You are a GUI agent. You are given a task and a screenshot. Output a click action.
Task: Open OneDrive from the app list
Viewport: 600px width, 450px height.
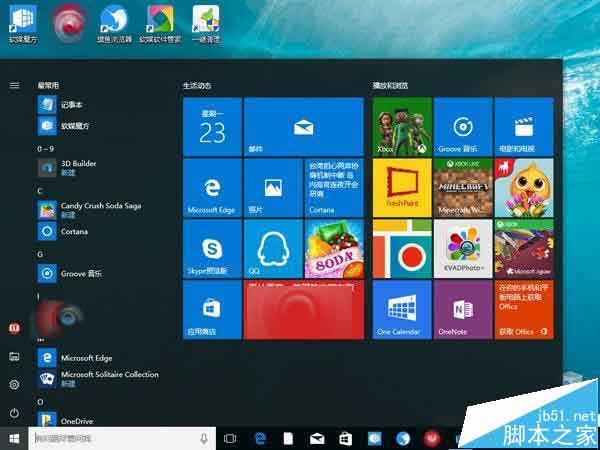click(65, 421)
